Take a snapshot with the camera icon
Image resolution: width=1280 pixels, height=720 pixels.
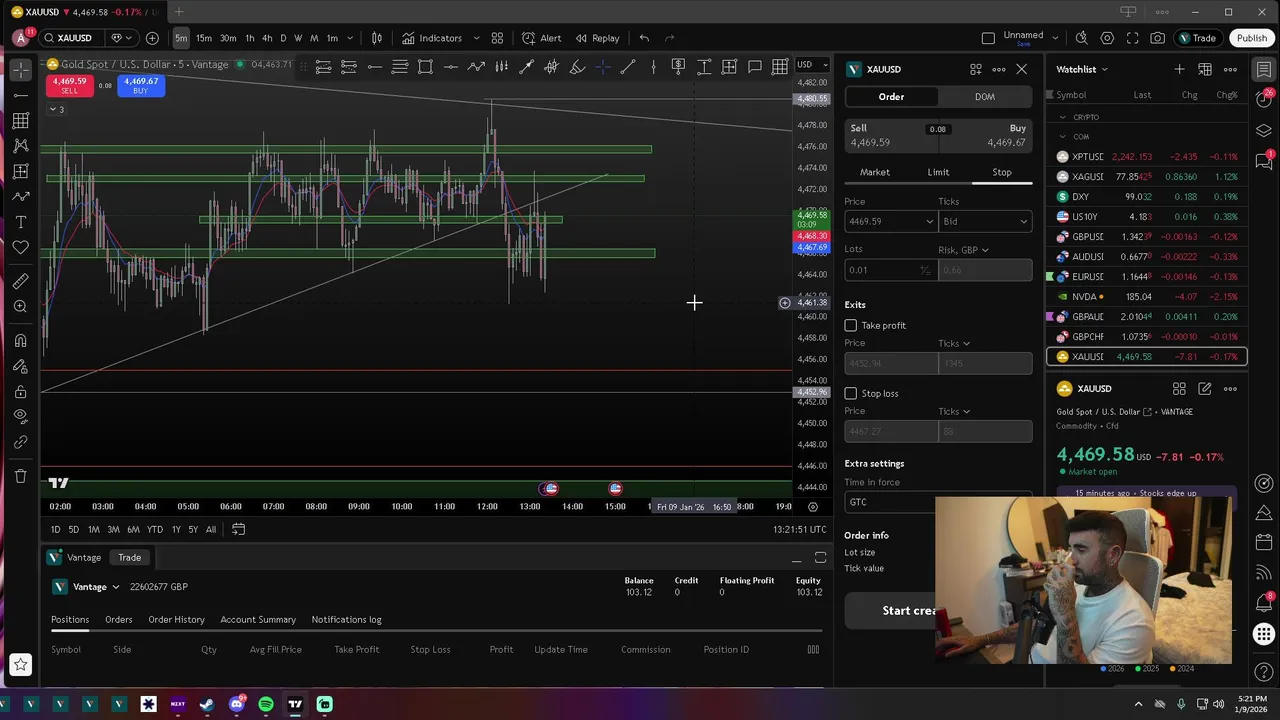click(x=1157, y=38)
